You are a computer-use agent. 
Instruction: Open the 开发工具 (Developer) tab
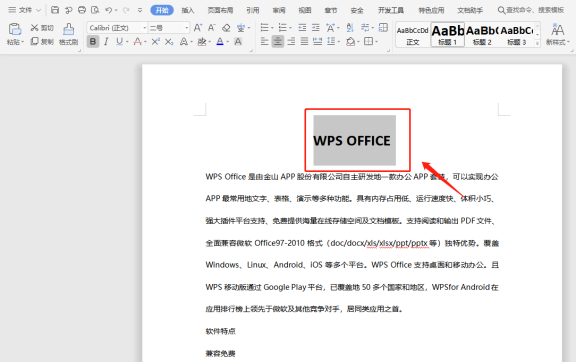point(391,10)
